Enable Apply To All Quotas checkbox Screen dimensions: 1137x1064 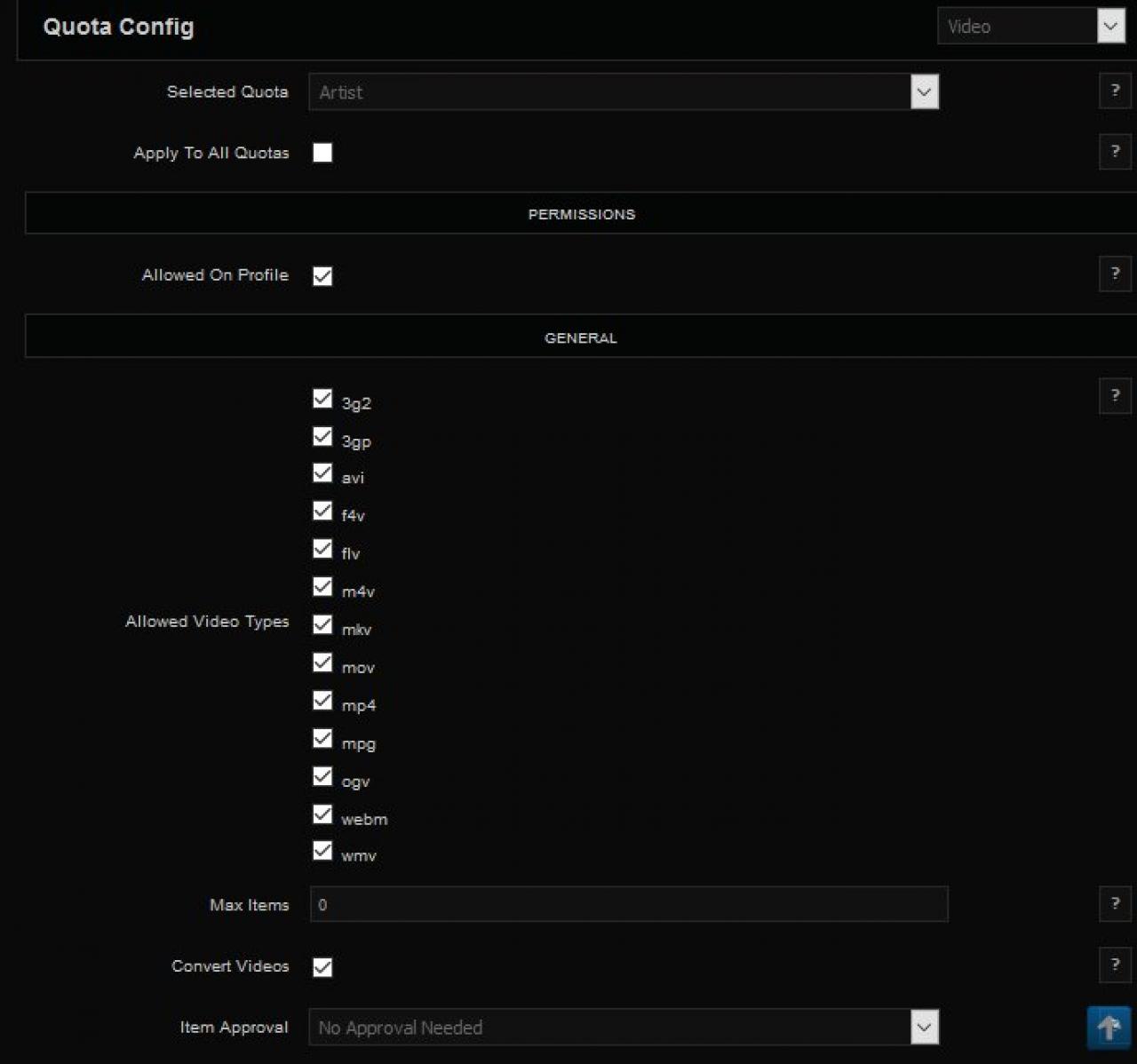coord(322,153)
